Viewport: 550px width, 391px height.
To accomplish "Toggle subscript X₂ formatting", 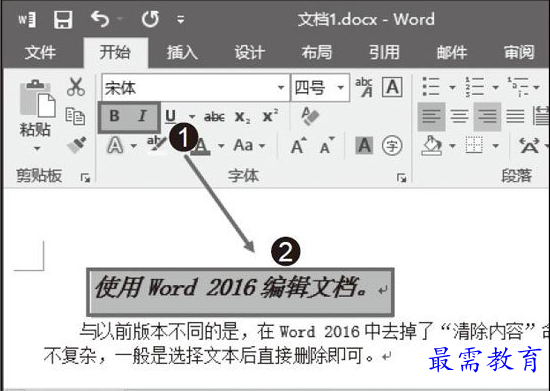I will (x=243, y=117).
